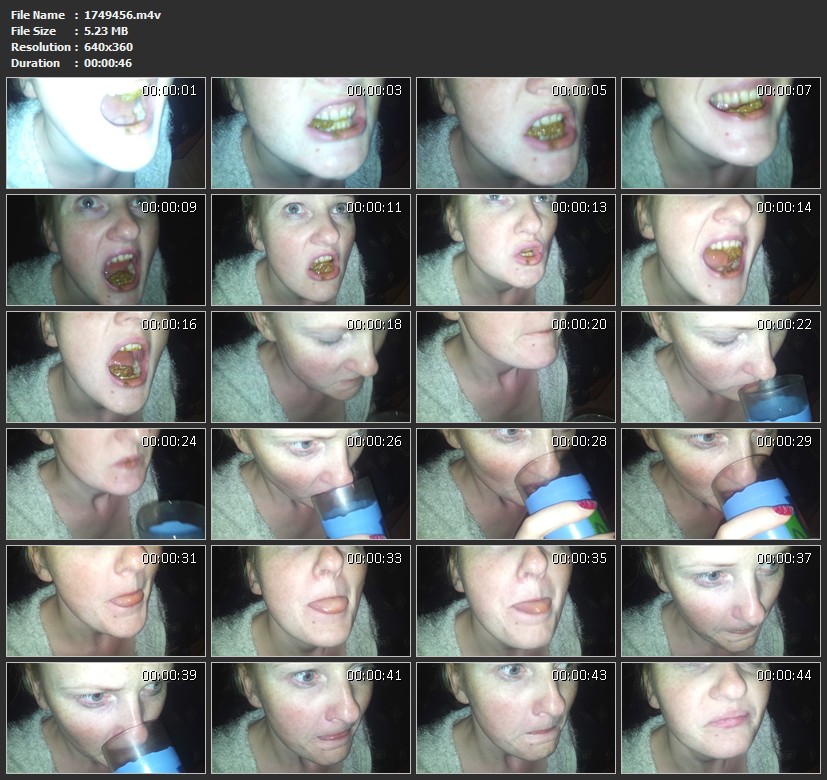The height and width of the screenshot is (780, 827).
Task: Click the frame timestamped 00:00:37
Action: pyautogui.click(x=721, y=601)
